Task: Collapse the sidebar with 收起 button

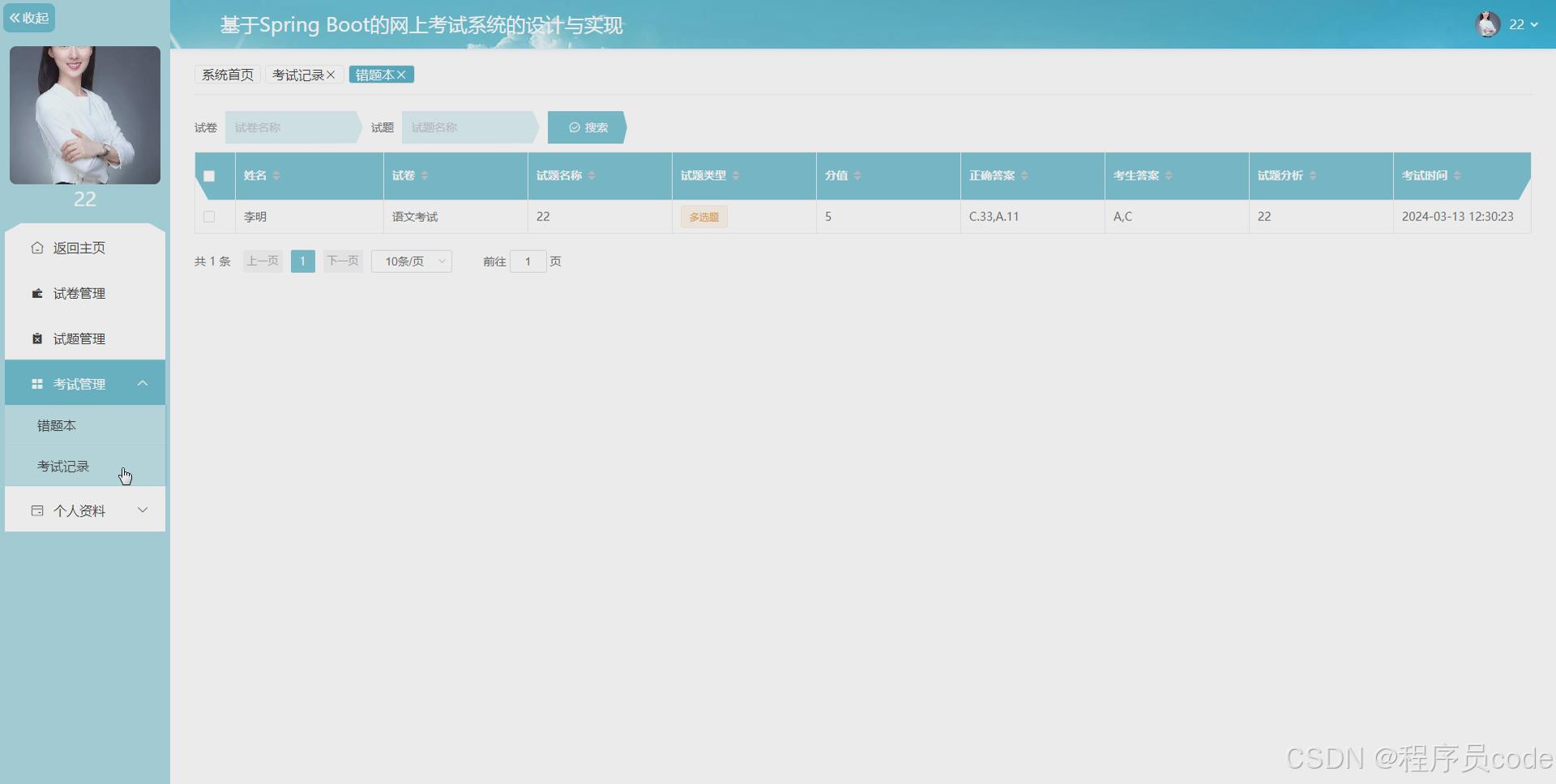Action: tap(29, 18)
